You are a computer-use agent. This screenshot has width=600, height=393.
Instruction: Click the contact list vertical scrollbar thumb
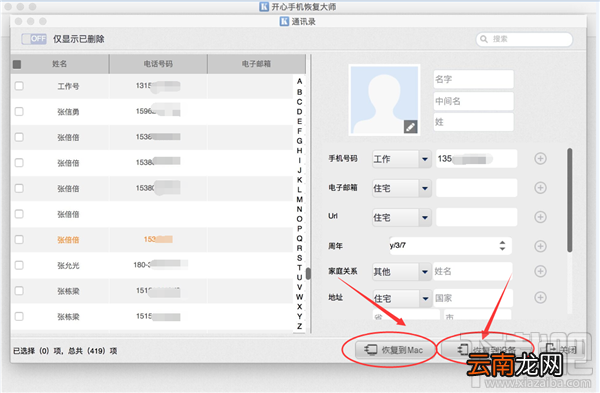tap(308, 274)
